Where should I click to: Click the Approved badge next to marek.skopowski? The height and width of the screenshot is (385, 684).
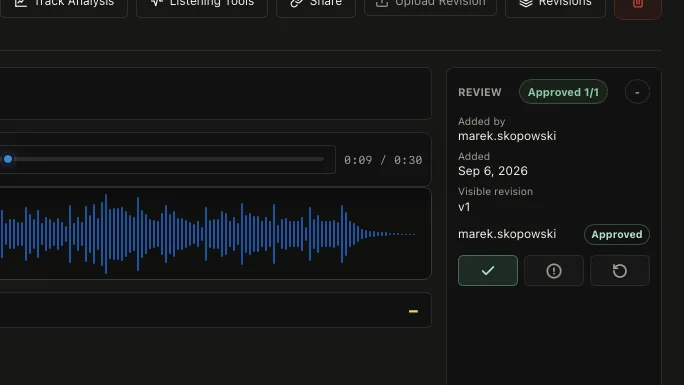(x=617, y=235)
